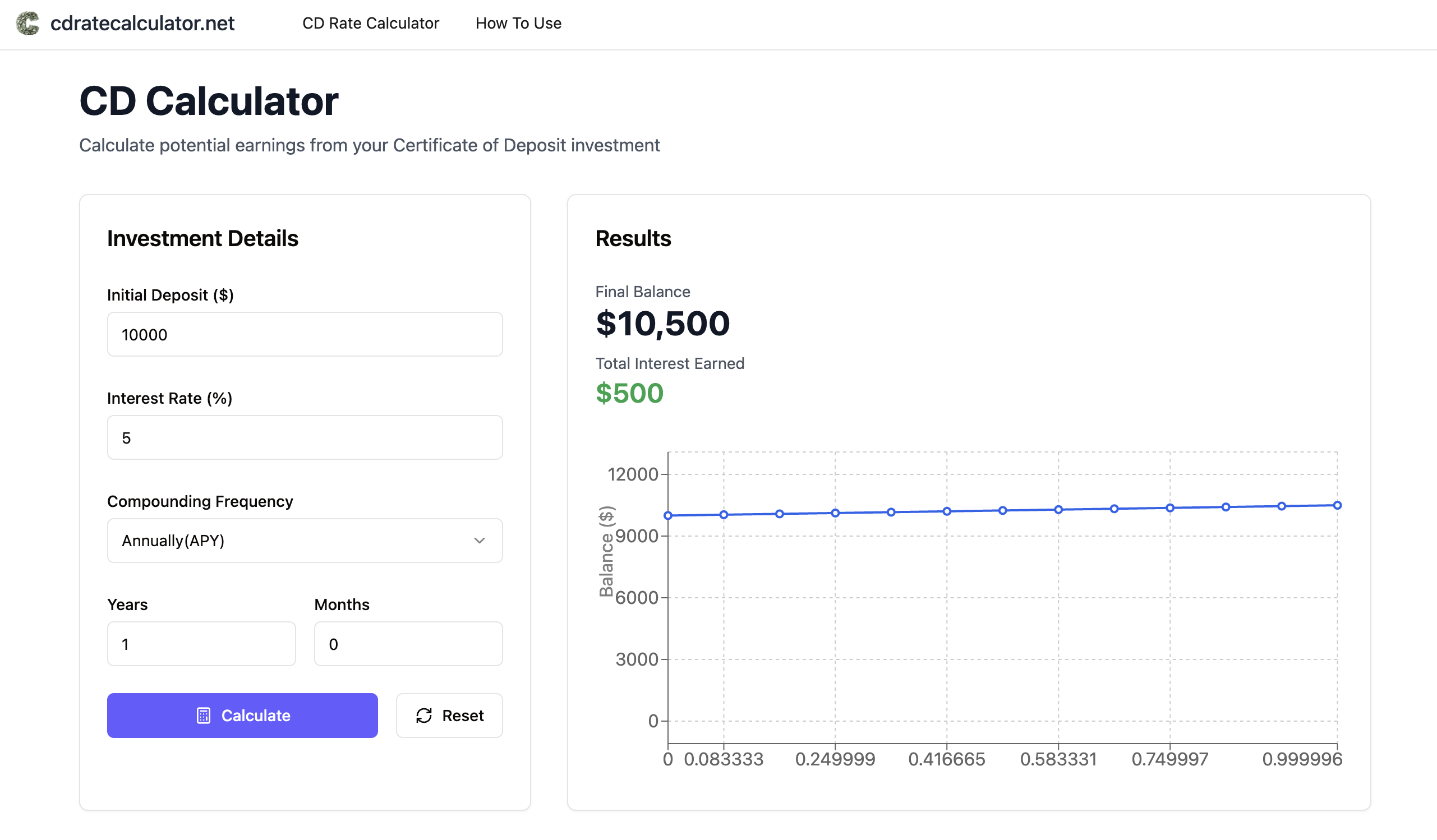Viewport: 1437px width, 840px height.
Task: Click the chart data point at 0.749997
Action: click(1170, 509)
